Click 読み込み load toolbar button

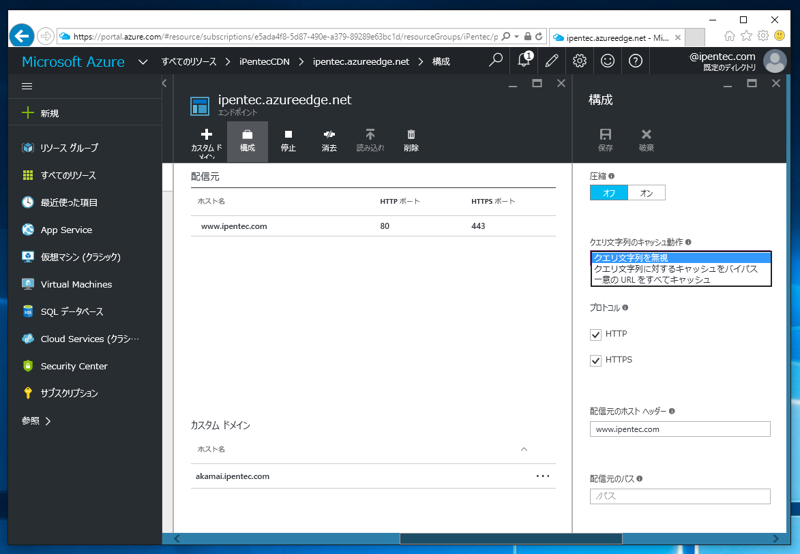click(x=370, y=142)
